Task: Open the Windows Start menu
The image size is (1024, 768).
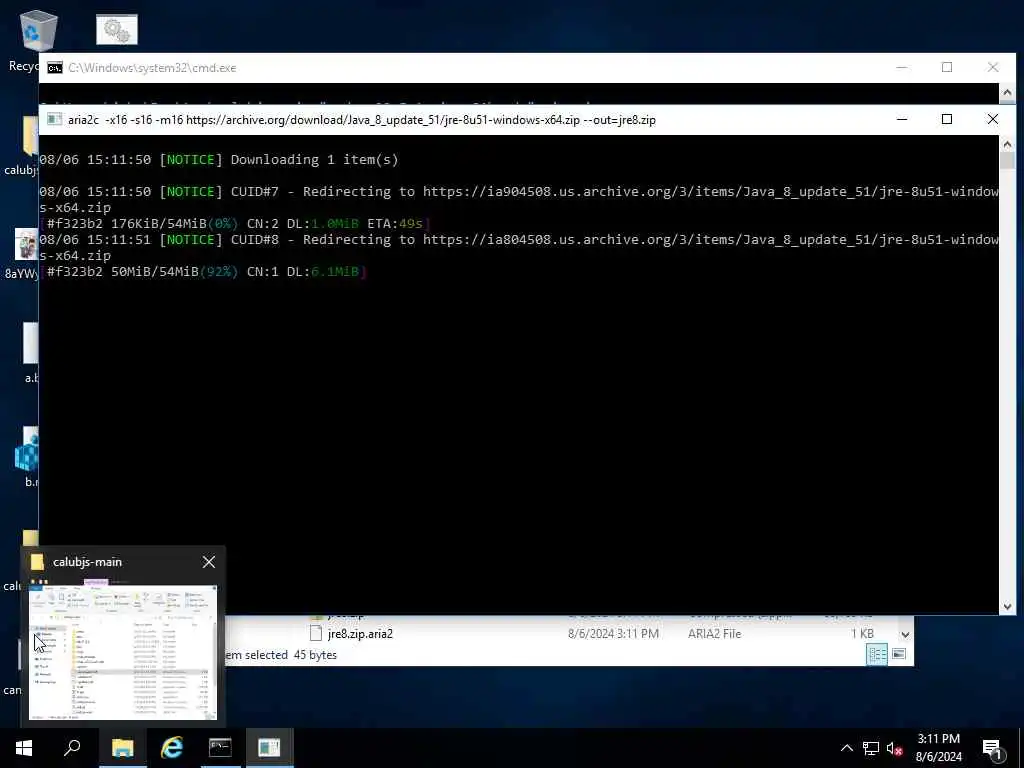Action: click(24, 748)
